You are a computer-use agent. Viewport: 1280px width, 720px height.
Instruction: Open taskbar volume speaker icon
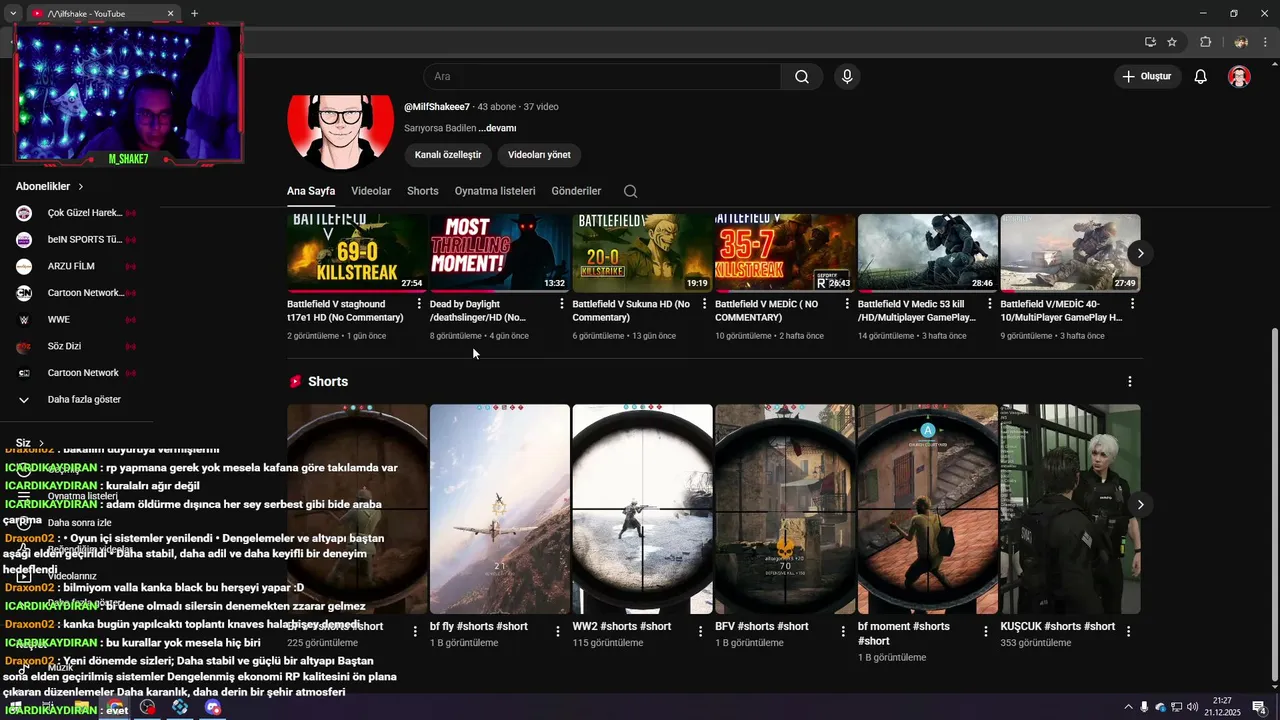pyautogui.click(x=1192, y=707)
